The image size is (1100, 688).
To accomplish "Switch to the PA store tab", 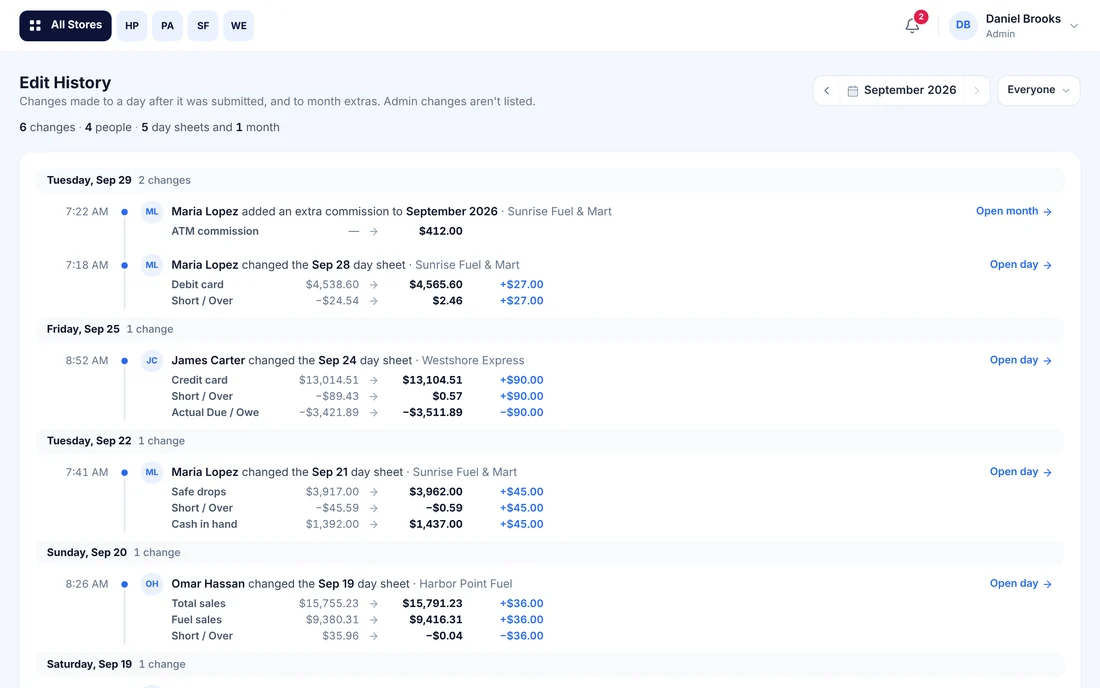I will [x=167, y=25].
